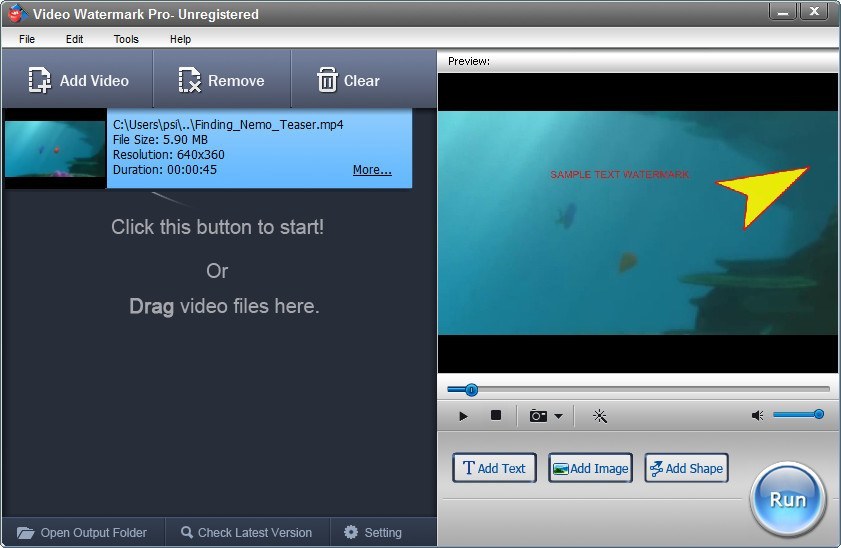The width and height of the screenshot is (841, 548).
Task: Clear the video list
Action: point(349,80)
